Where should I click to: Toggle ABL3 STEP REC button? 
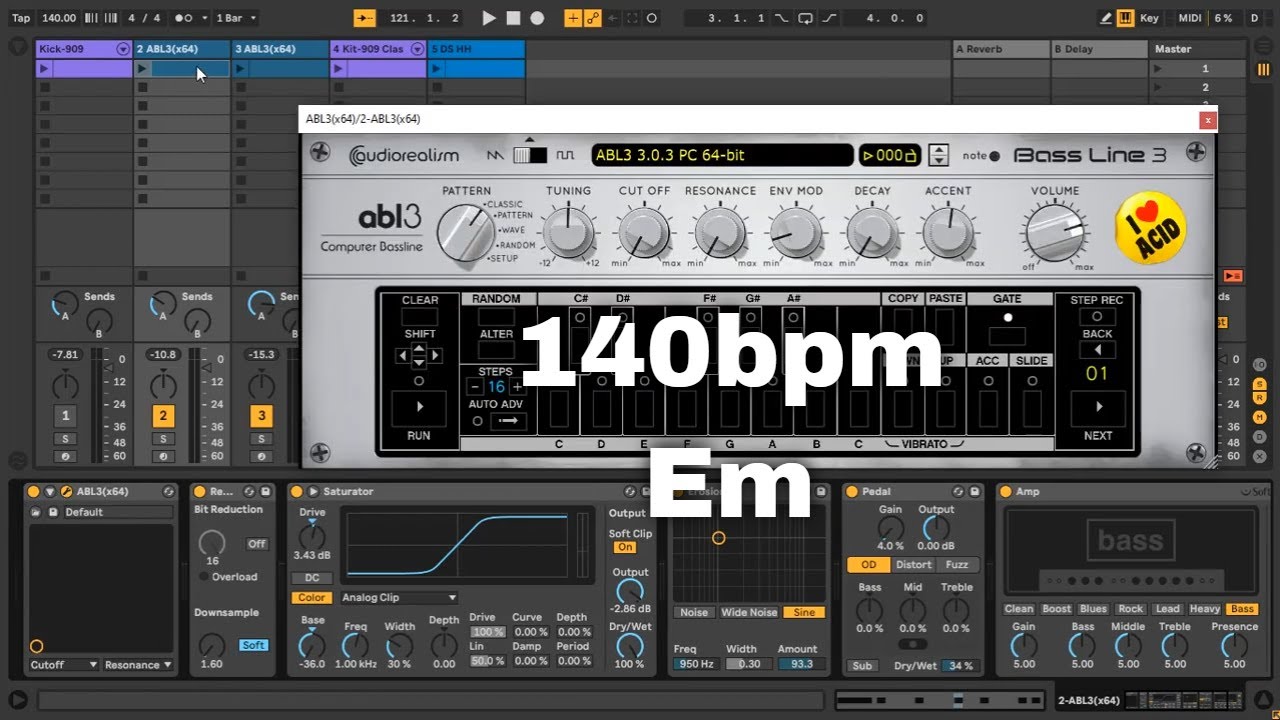(x=1097, y=317)
